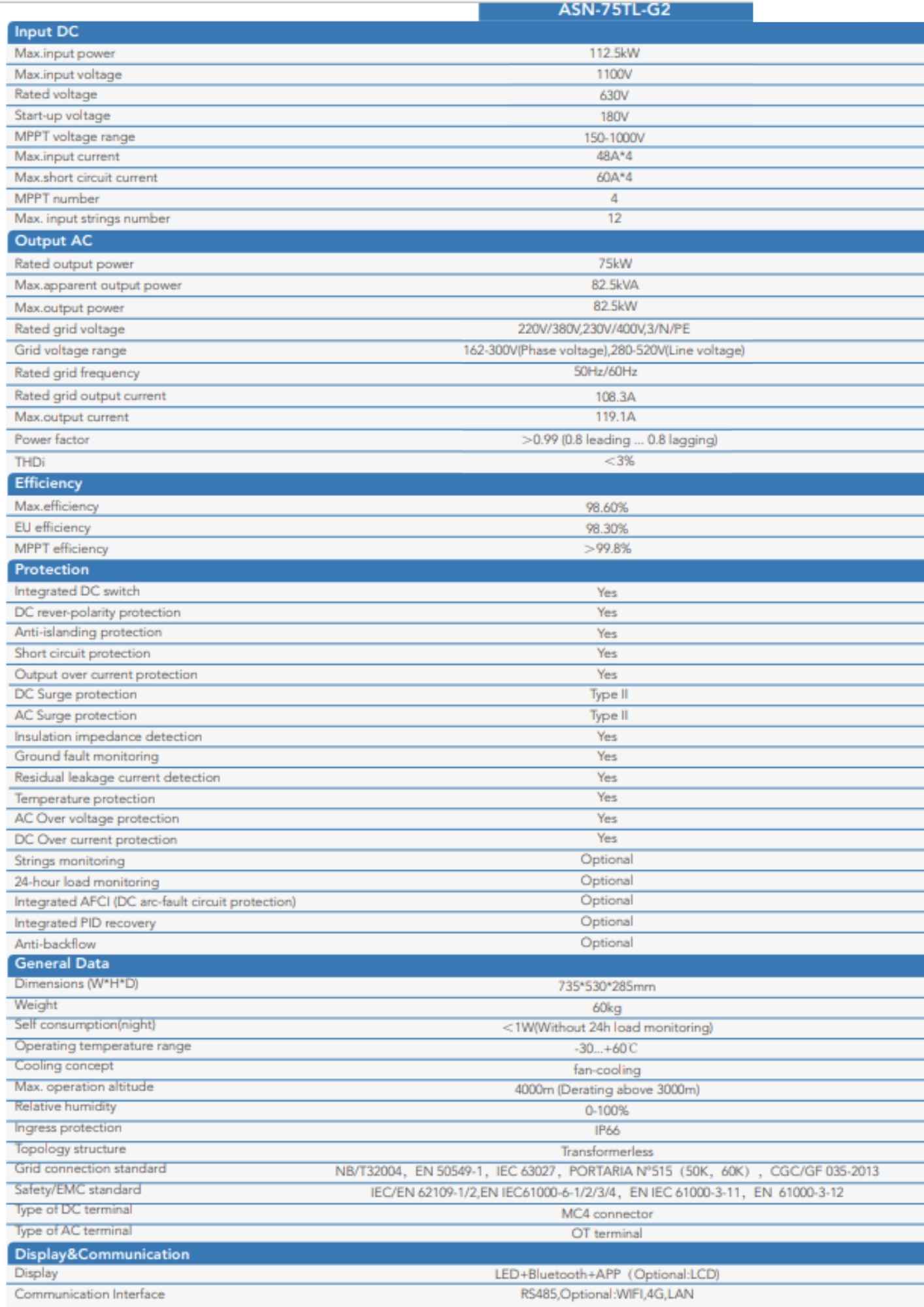Select the Efficiency section header

click(48, 484)
